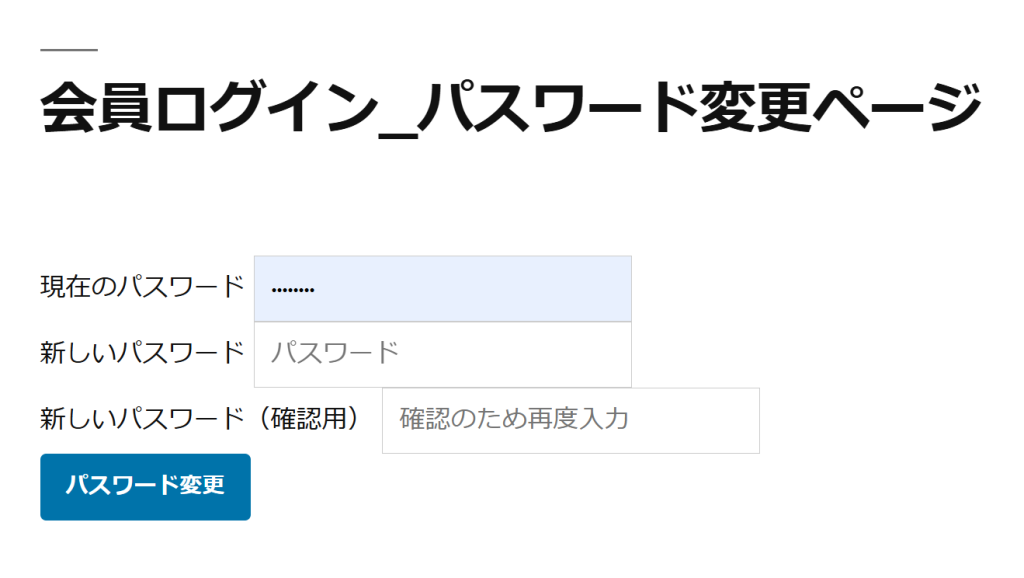
Task: Click the masked dots in current password field
Action: click(x=293, y=290)
